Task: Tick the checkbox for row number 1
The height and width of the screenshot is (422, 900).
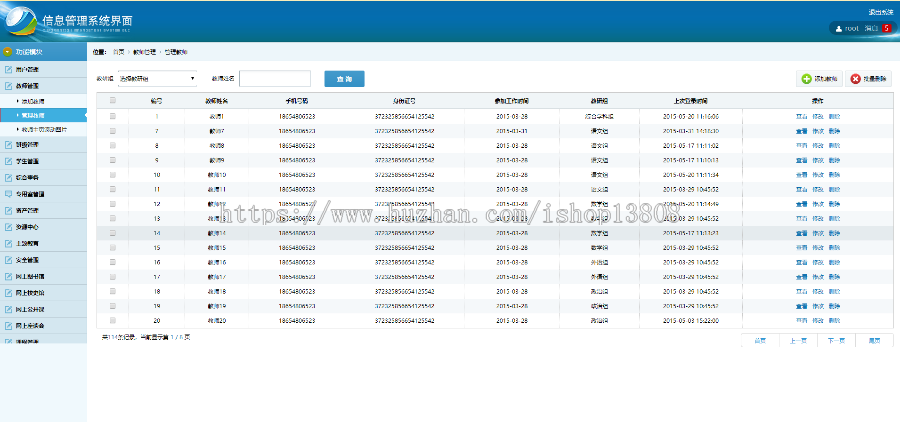Action: coord(112,116)
